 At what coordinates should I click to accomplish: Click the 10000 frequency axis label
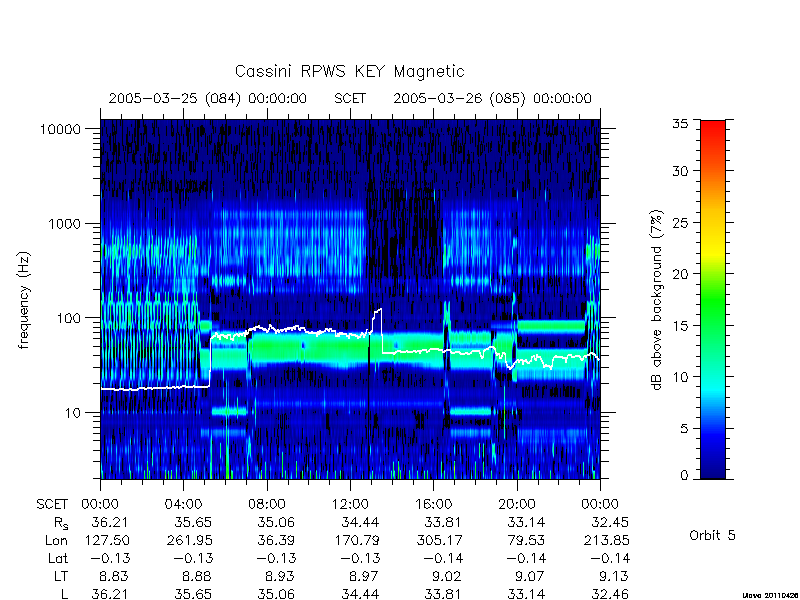point(60,130)
